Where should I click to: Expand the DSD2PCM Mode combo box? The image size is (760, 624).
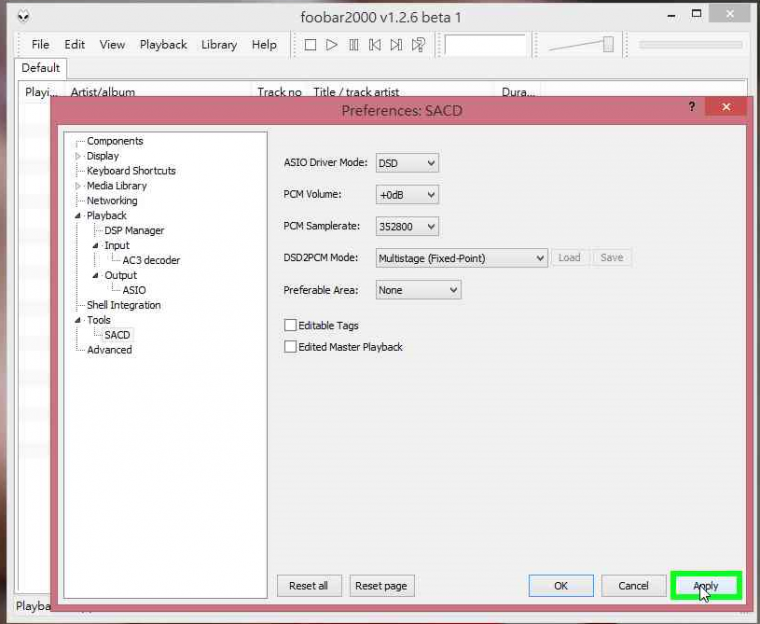(x=461, y=258)
